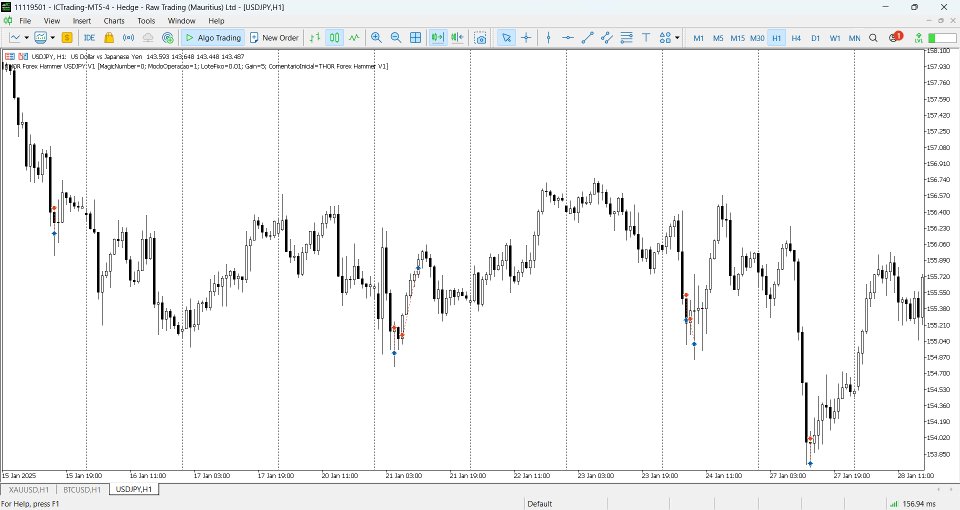This screenshot has height=510, width=960.
Task: Click the New Order button
Action: coord(274,37)
